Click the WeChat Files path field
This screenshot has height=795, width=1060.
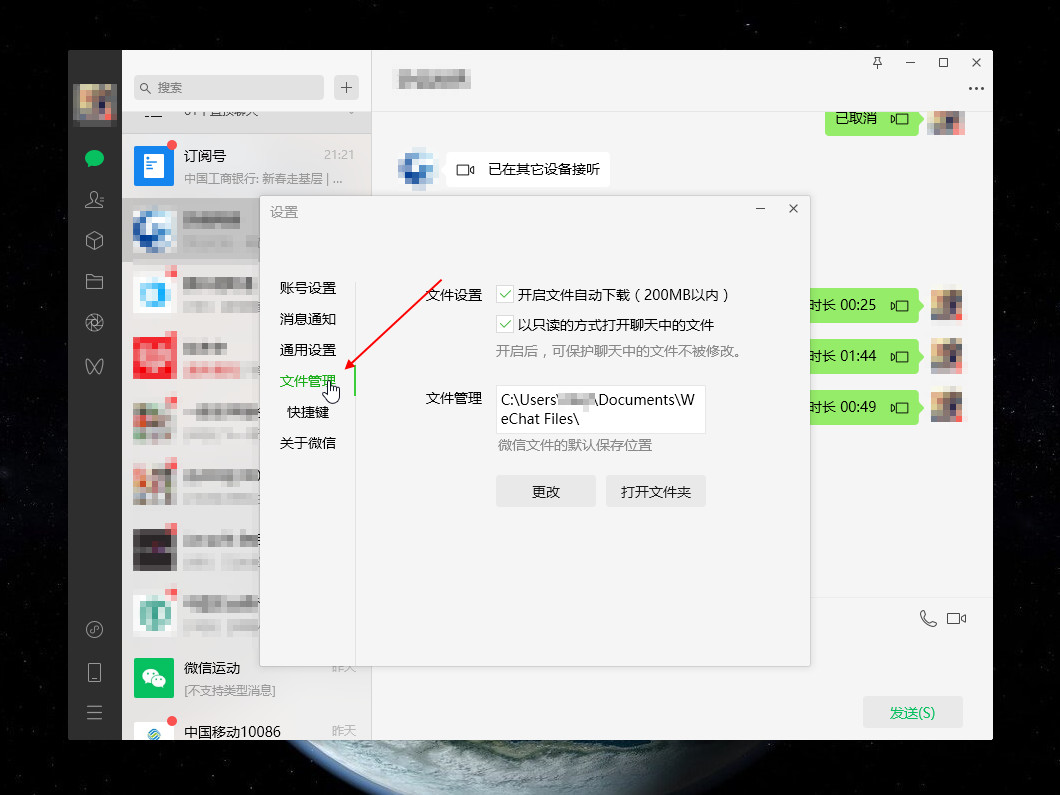600,409
